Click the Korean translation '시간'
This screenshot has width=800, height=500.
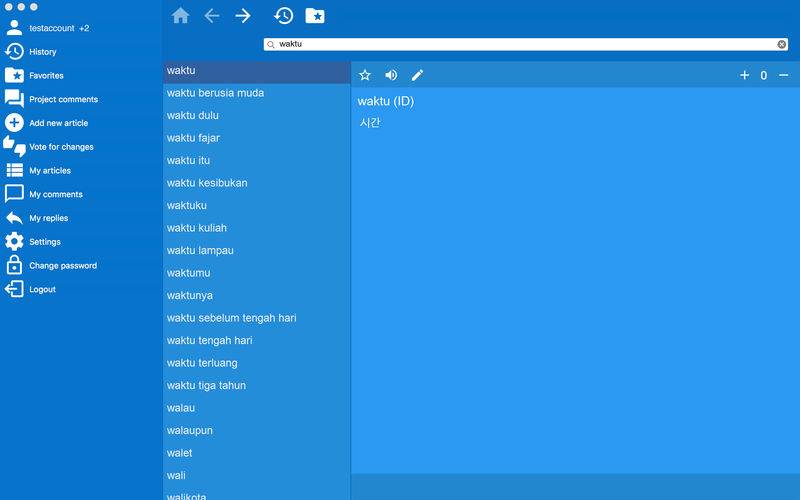tap(369, 122)
